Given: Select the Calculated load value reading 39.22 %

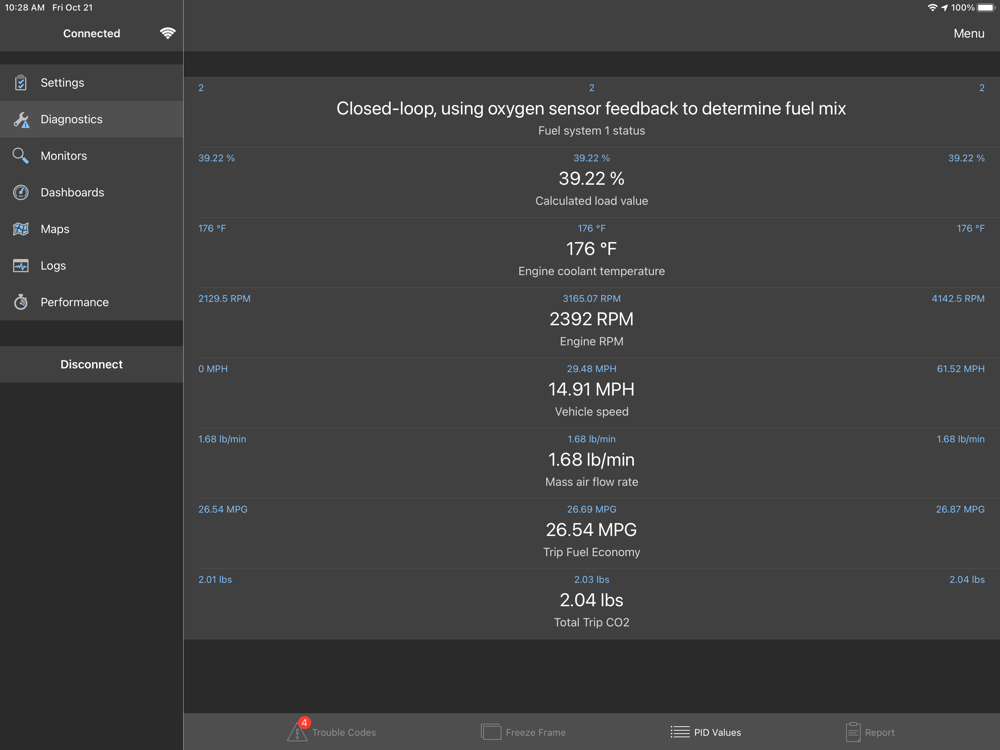Looking at the screenshot, I should coord(592,179).
